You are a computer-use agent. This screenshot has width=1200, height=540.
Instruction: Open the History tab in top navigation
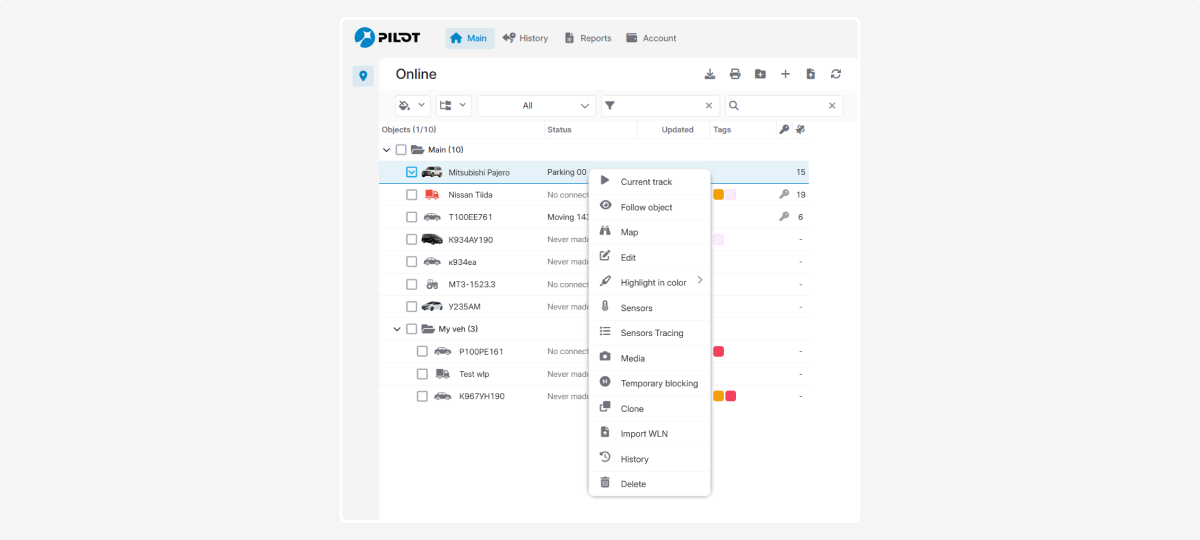[x=525, y=38]
